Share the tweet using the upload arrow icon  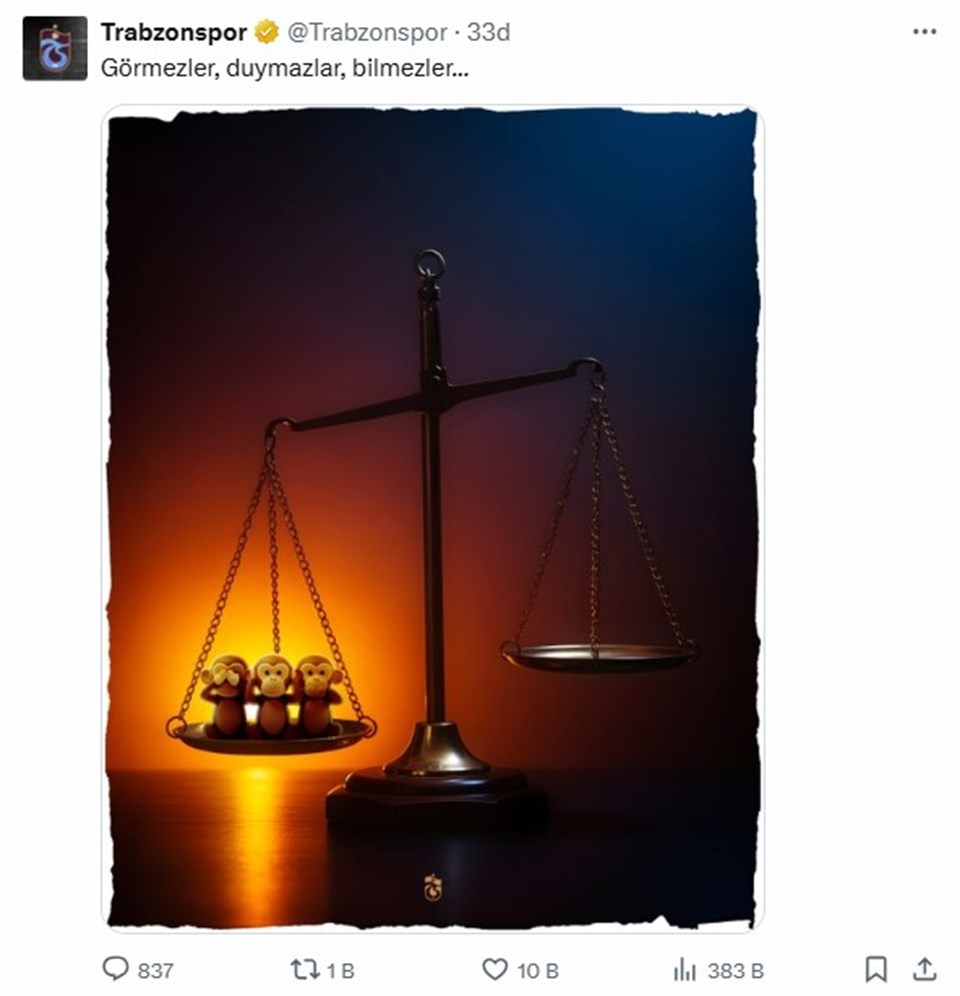(x=925, y=969)
